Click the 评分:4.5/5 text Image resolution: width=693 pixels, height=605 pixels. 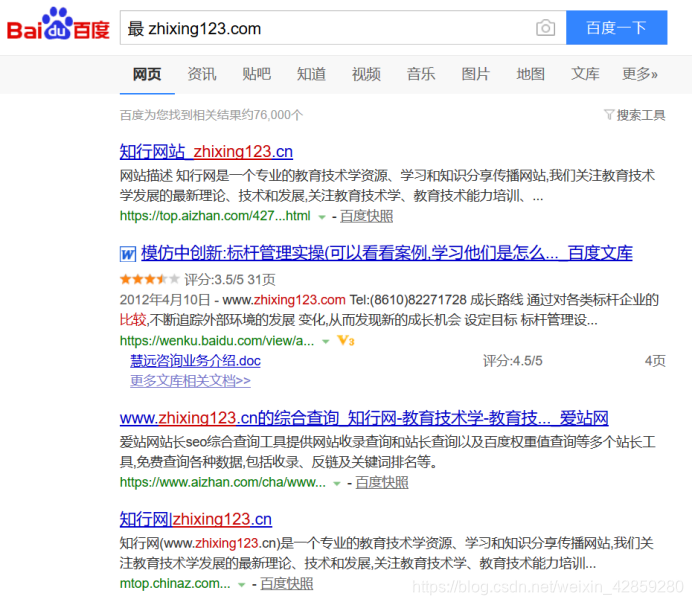click(x=513, y=361)
